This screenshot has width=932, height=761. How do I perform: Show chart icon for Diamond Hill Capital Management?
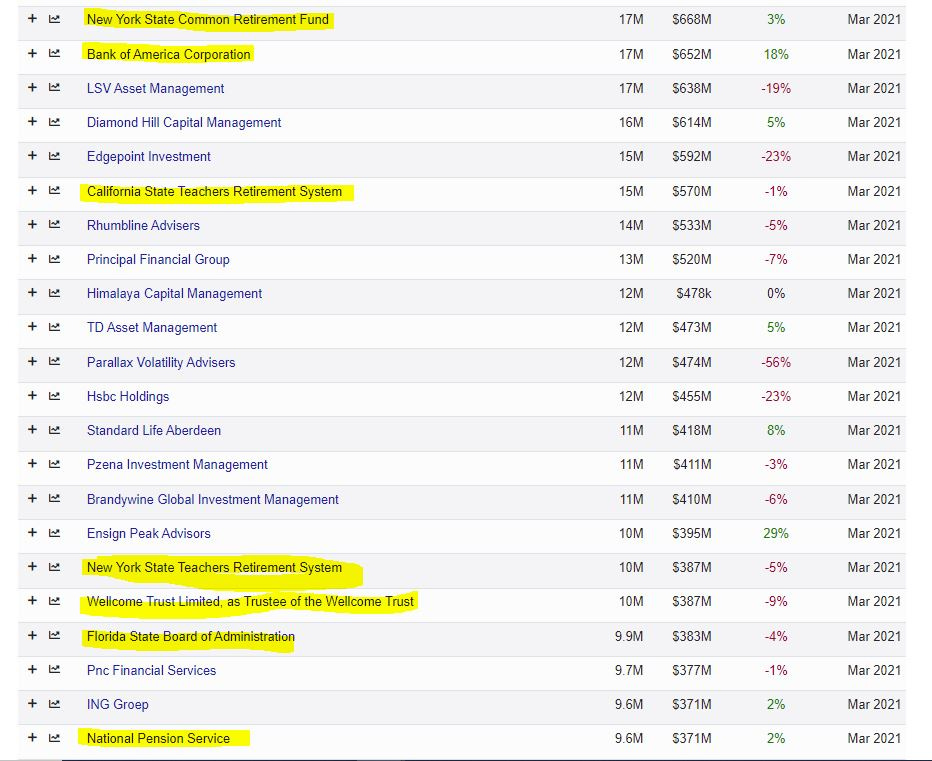(54, 121)
